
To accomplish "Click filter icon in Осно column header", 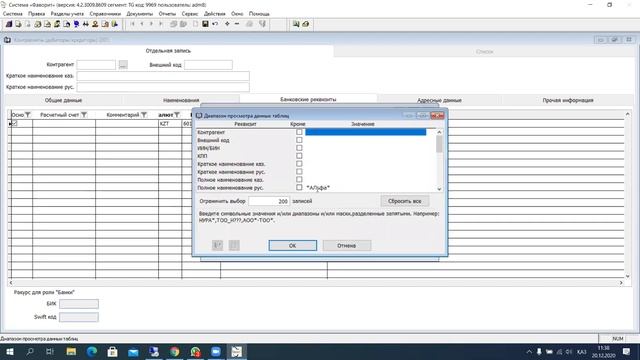I will [28, 115].
